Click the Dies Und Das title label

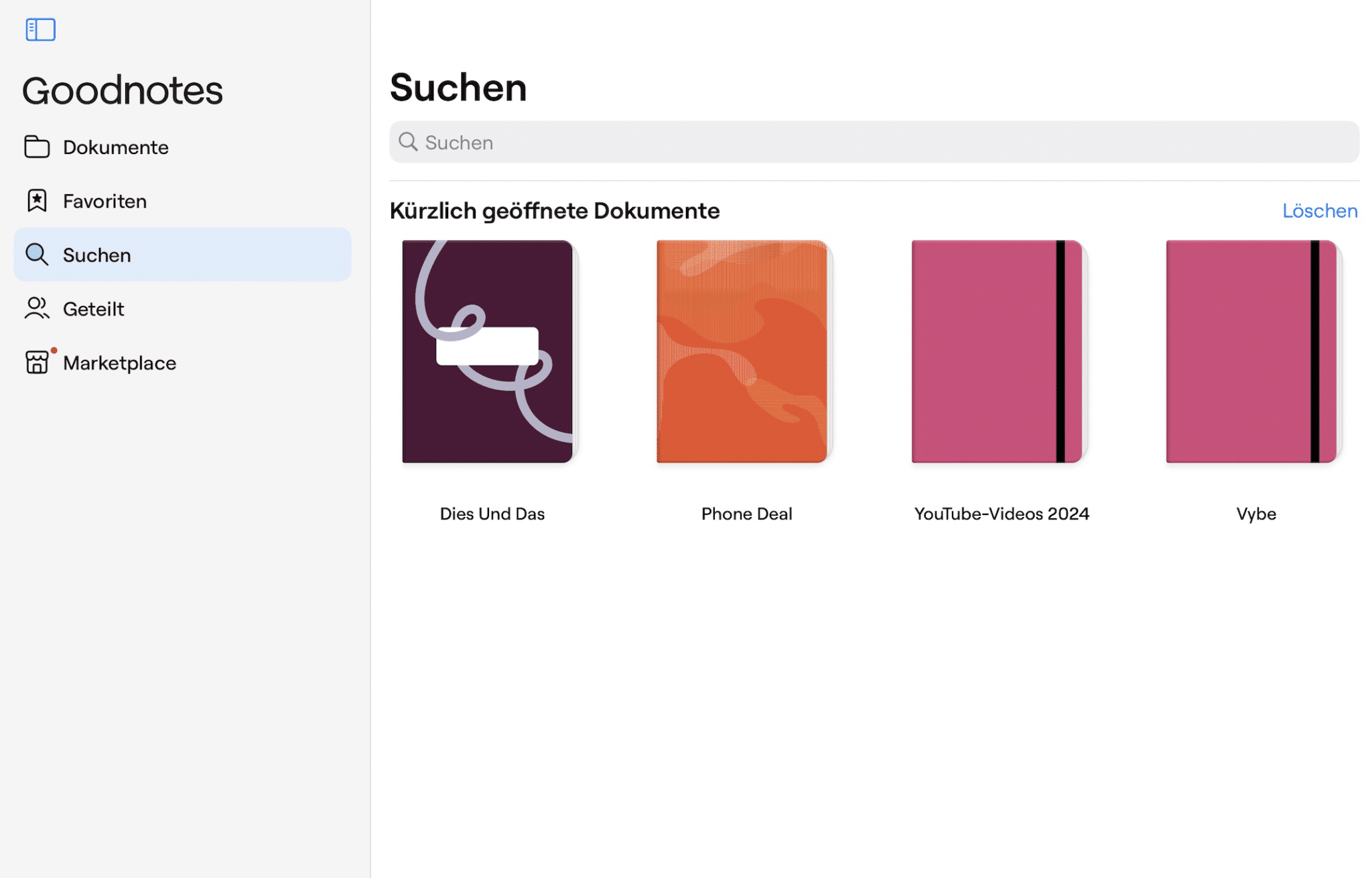coord(492,514)
